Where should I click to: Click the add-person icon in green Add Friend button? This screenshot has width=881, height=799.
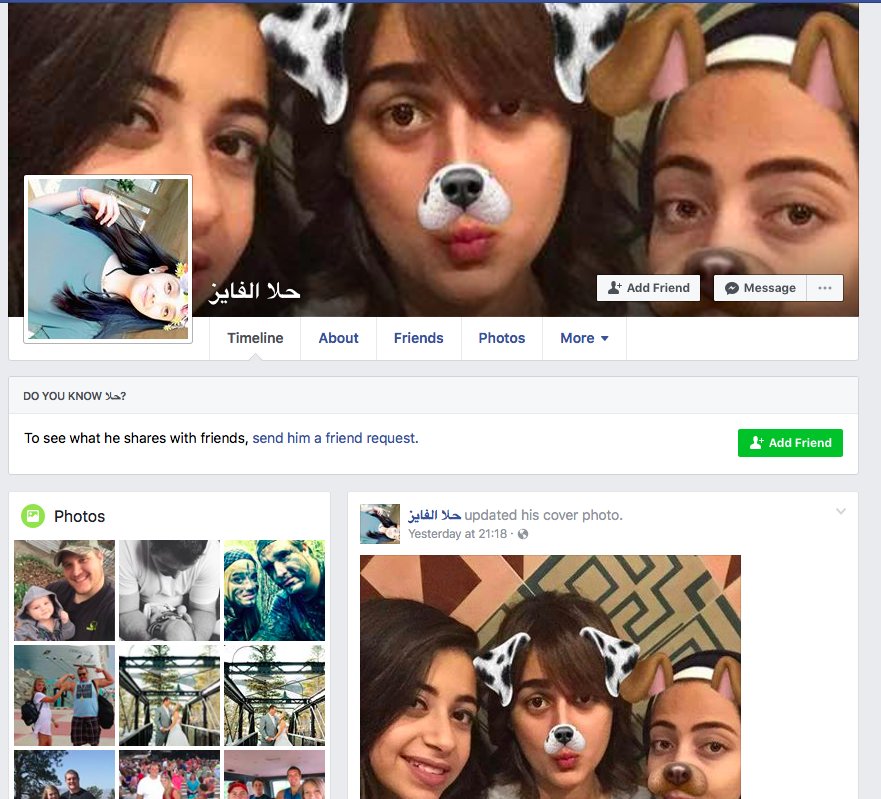756,443
